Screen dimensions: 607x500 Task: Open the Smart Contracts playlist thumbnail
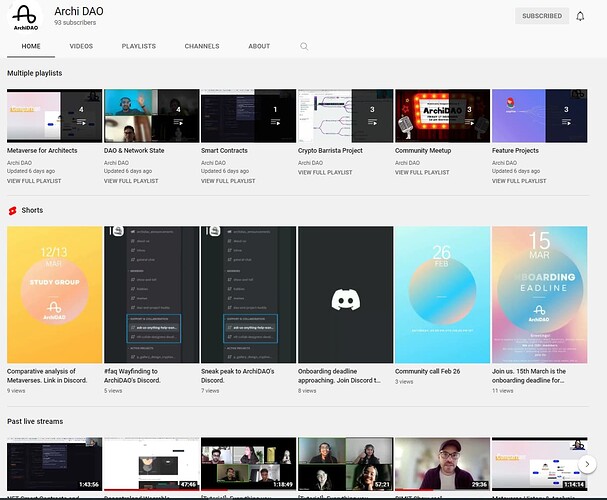click(x=249, y=116)
